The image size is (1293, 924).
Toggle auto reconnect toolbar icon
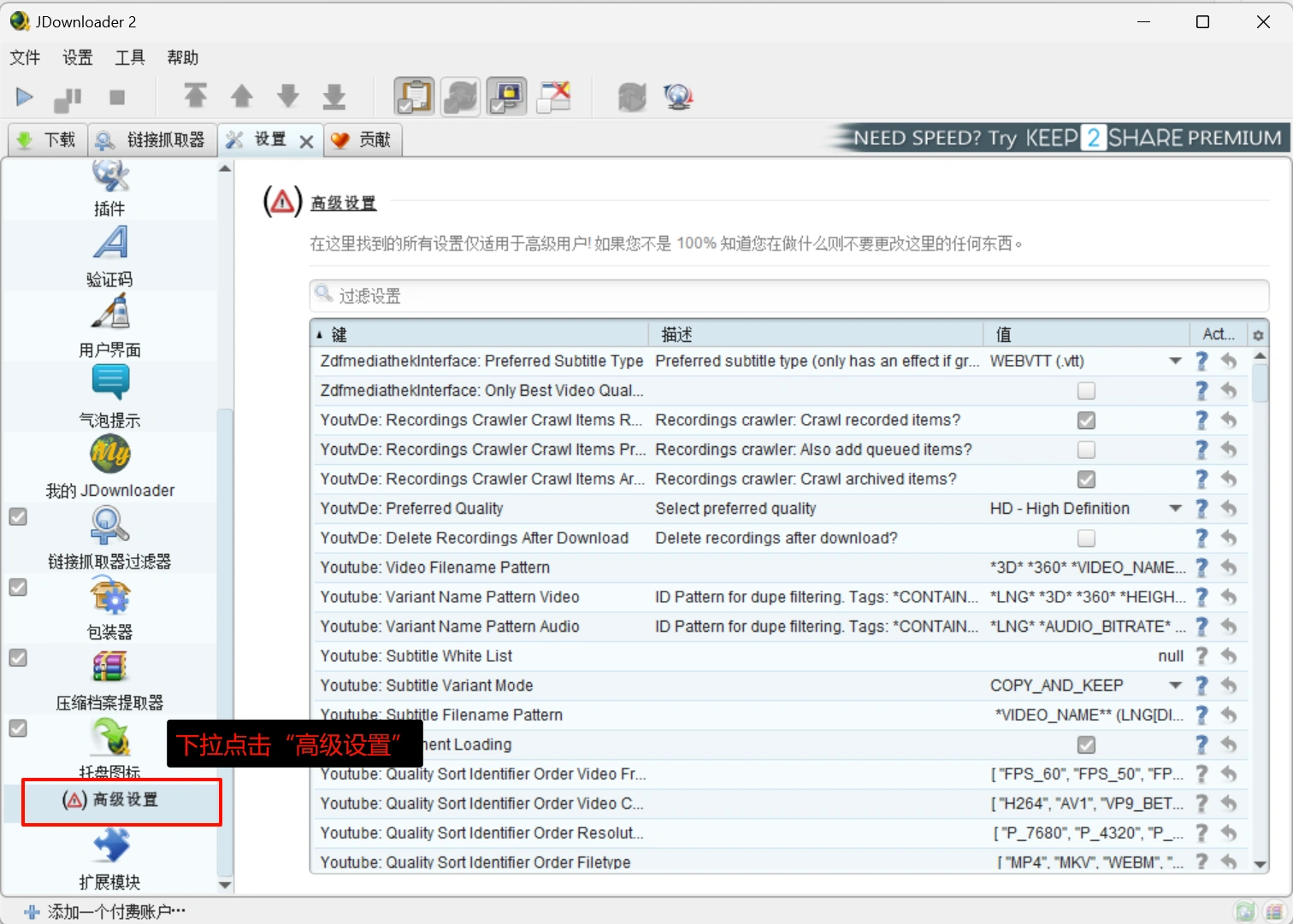click(x=461, y=97)
